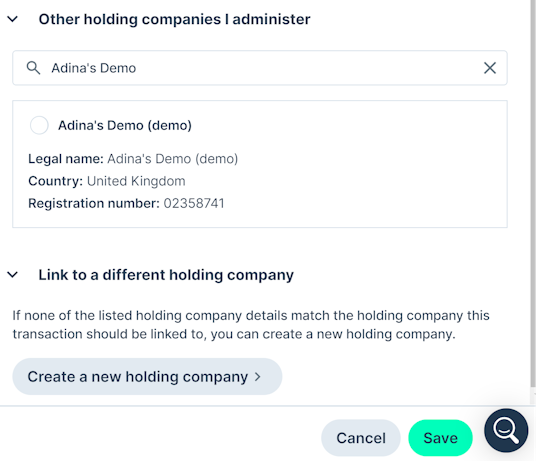Save the holding company selection

[x=440, y=438]
